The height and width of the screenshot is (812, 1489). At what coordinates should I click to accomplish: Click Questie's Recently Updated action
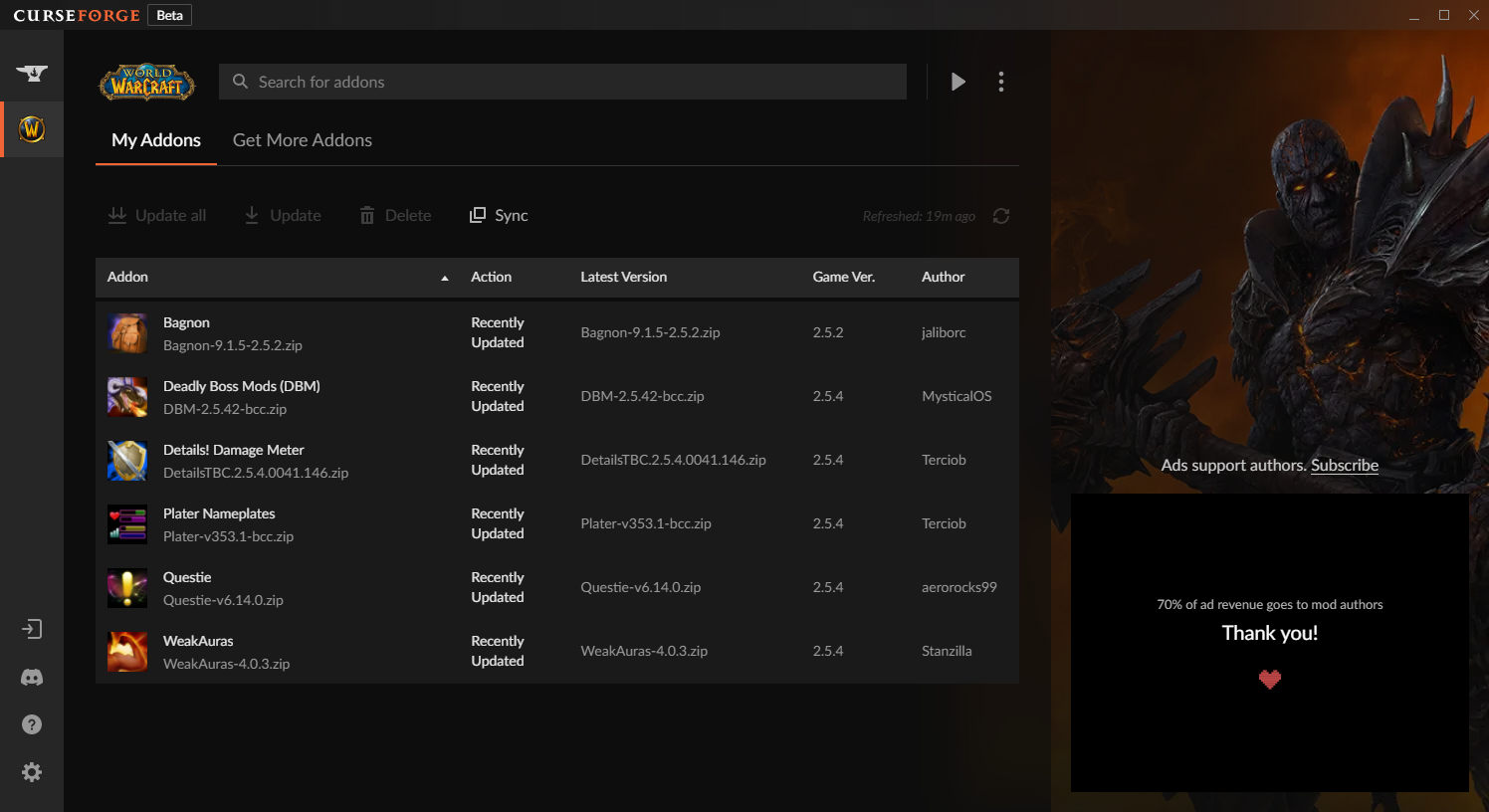[498, 587]
